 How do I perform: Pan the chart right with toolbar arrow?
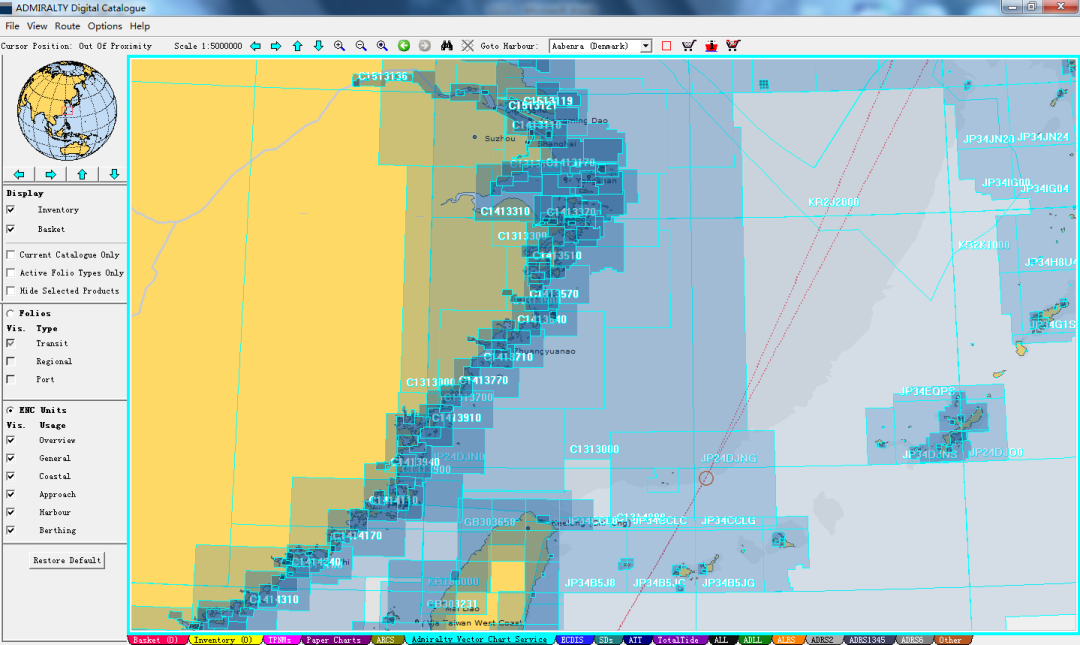[276, 46]
